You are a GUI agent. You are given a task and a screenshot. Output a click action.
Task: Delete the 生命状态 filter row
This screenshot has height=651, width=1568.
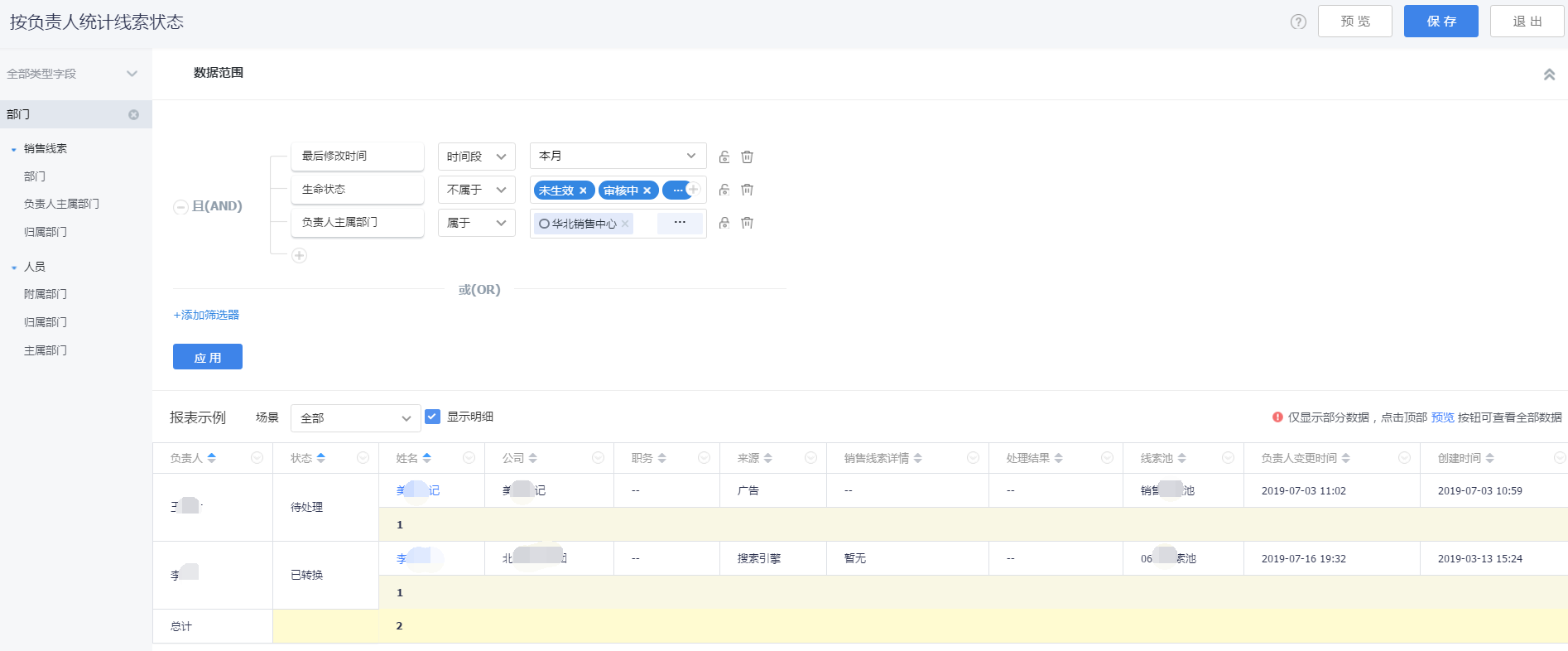(x=747, y=190)
